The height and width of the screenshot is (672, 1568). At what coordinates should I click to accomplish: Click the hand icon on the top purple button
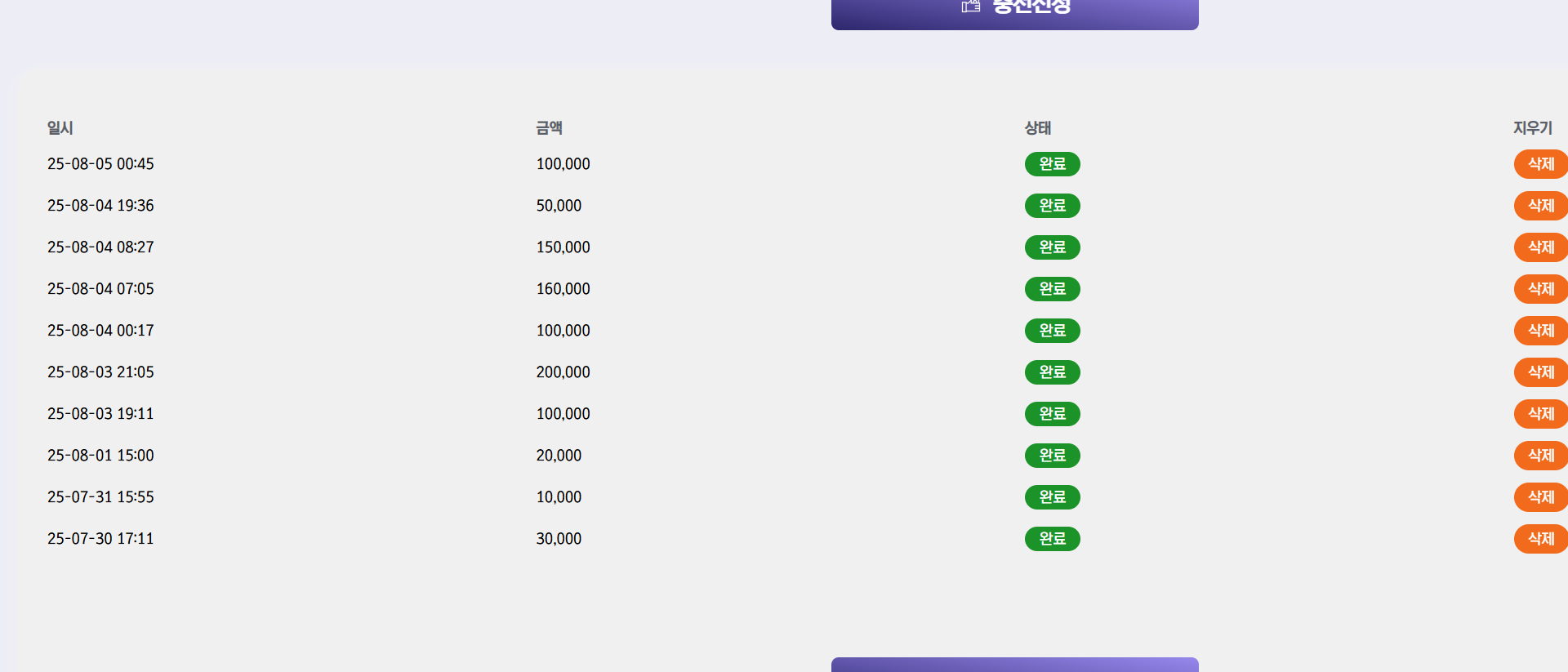click(x=970, y=7)
